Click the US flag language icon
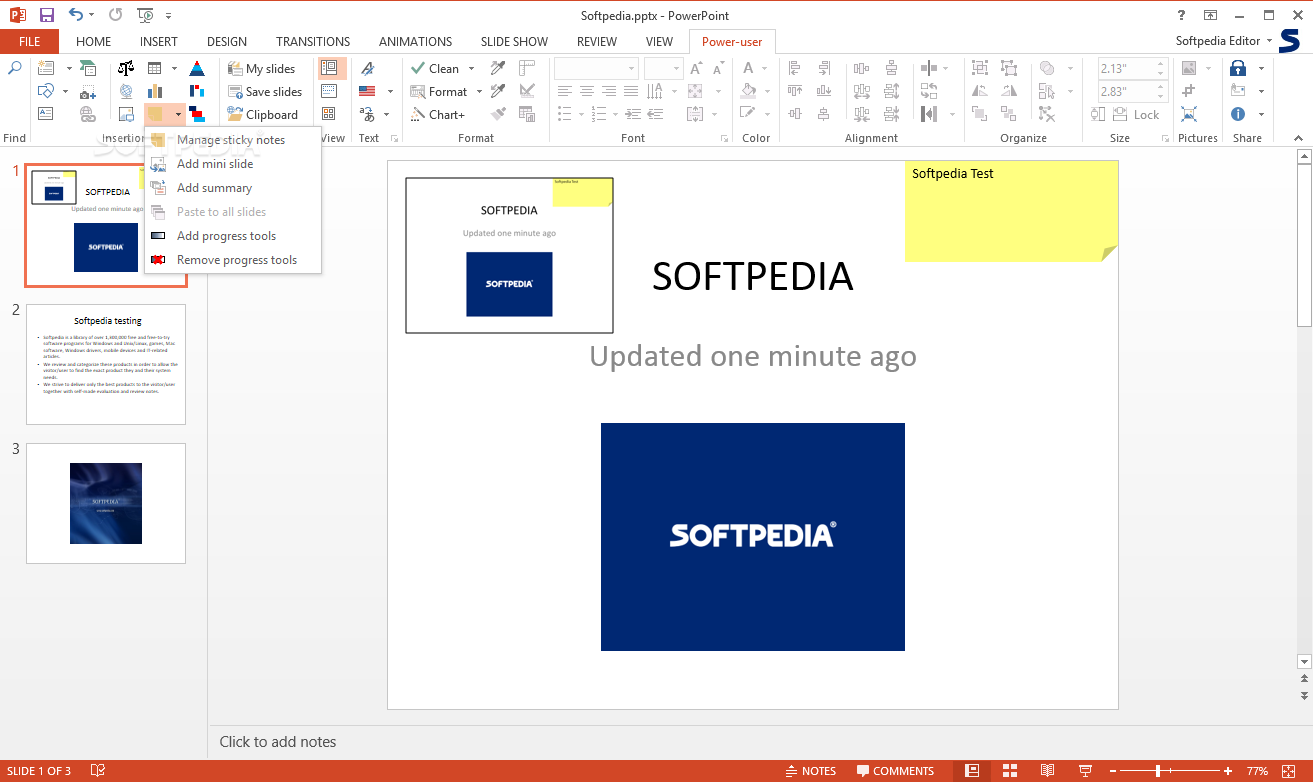The width and height of the screenshot is (1313, 782). [x=367, y=91]
